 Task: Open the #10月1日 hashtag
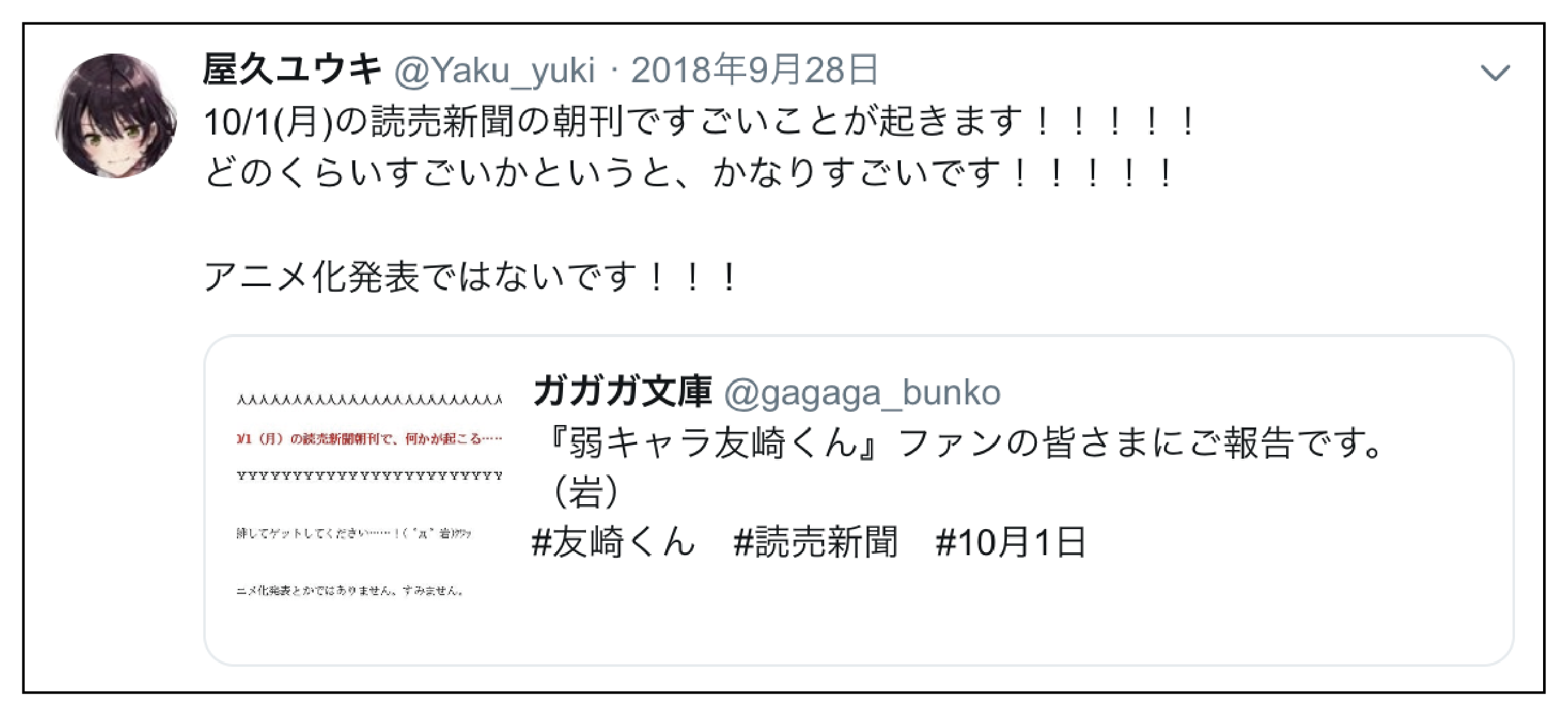point(1011,542)
